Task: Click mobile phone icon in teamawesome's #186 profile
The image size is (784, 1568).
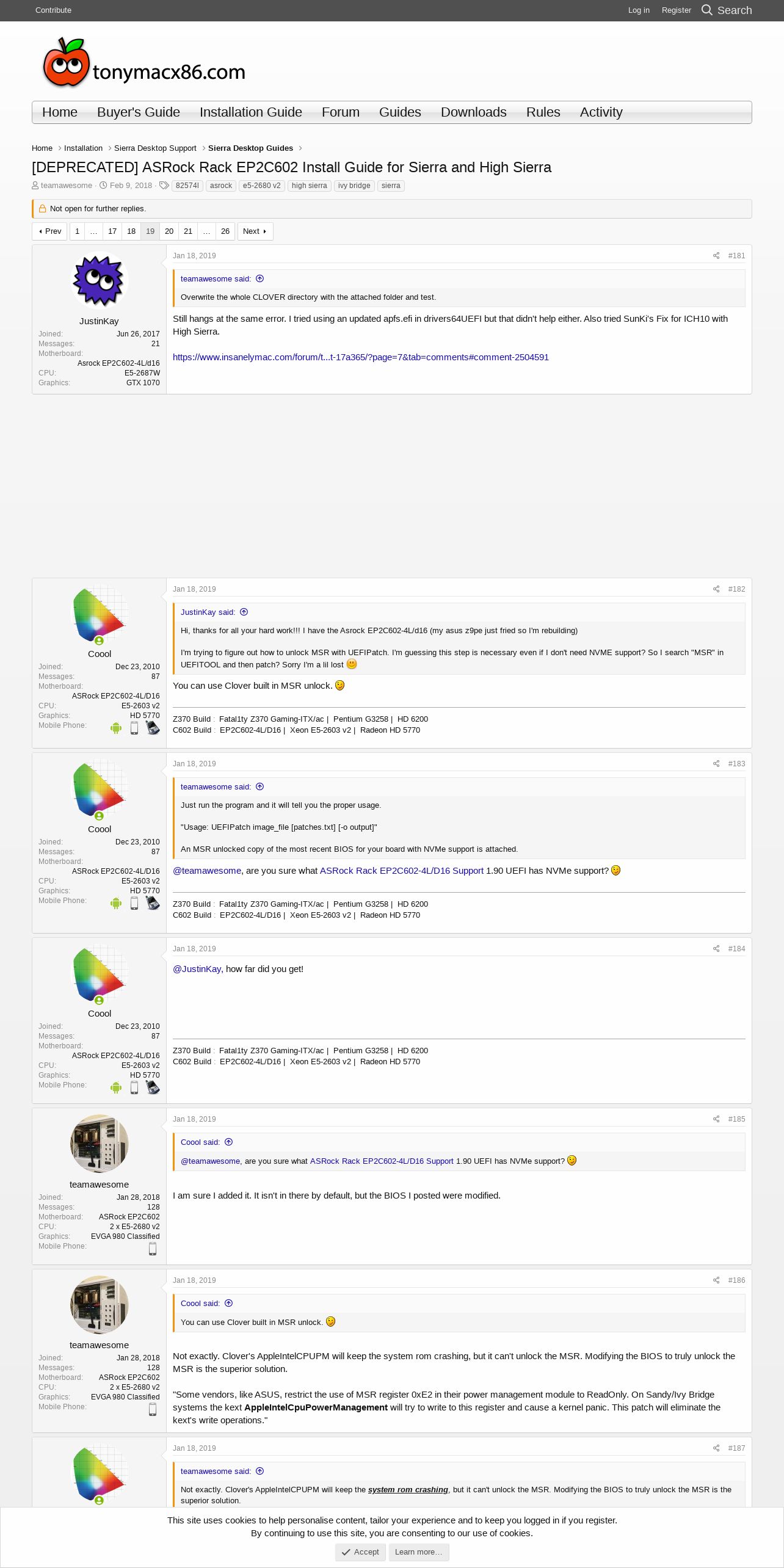Action: [153, 1409]
